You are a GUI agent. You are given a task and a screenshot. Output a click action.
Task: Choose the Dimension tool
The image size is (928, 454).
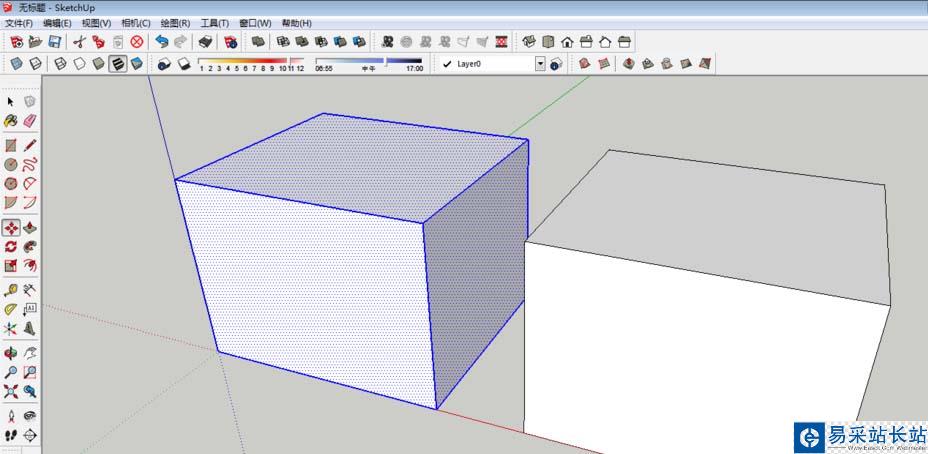click(x=30, y=290)
